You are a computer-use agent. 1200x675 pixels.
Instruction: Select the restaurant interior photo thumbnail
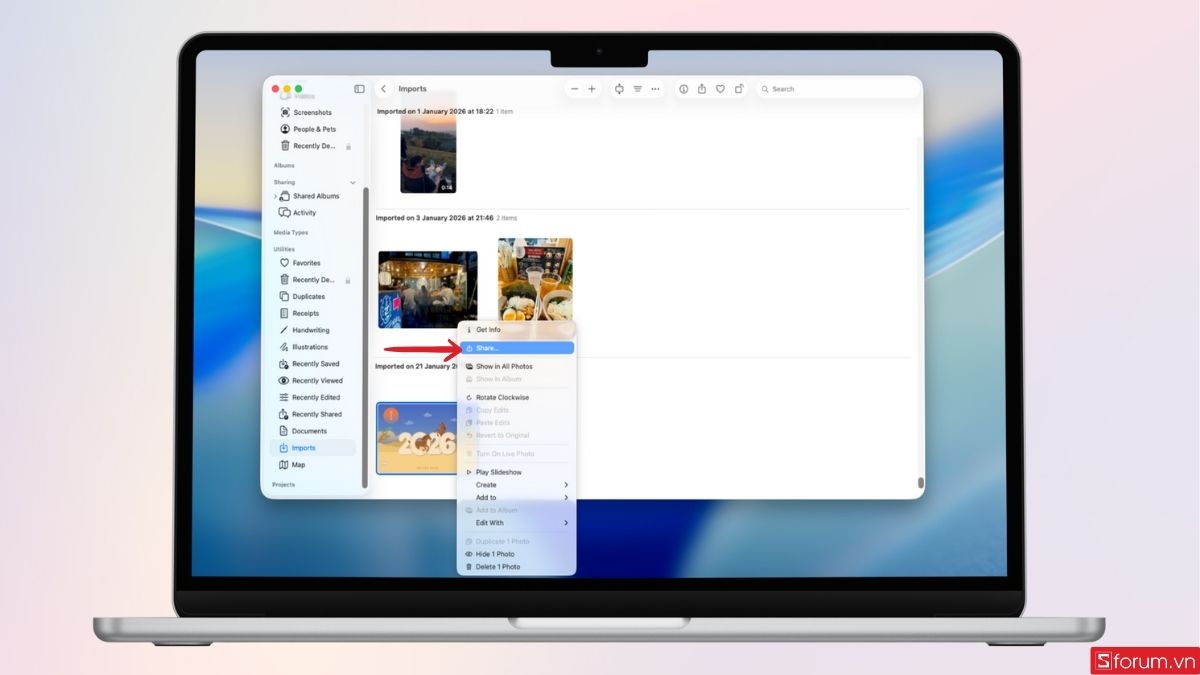point(427,289)
